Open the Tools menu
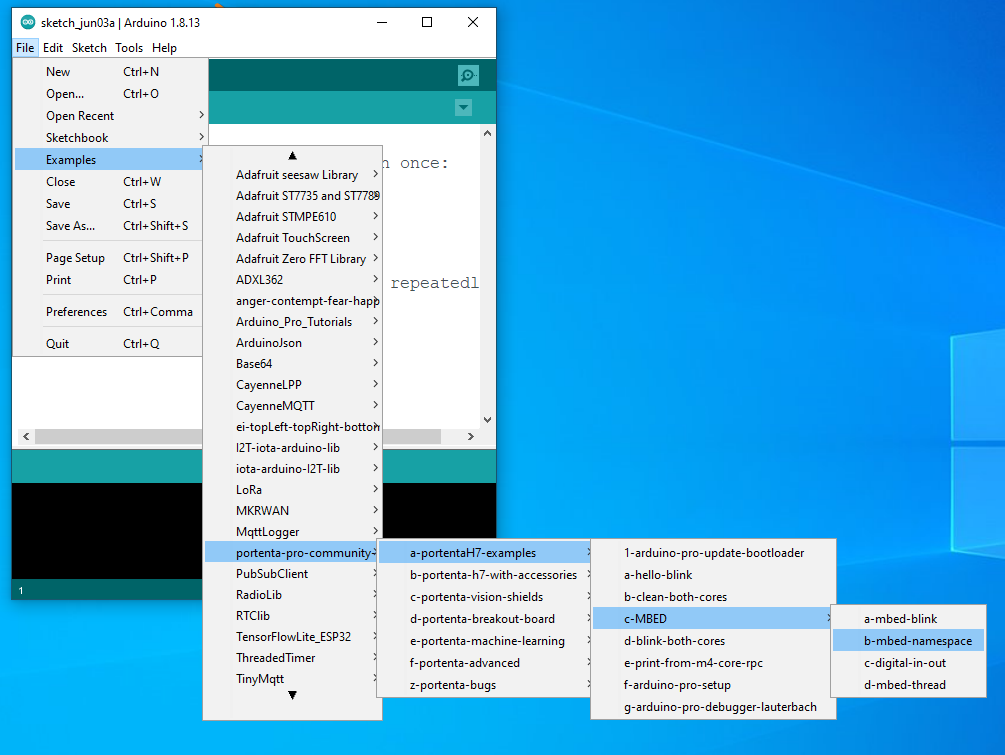1005x755 pixels. tap(129, 48)
